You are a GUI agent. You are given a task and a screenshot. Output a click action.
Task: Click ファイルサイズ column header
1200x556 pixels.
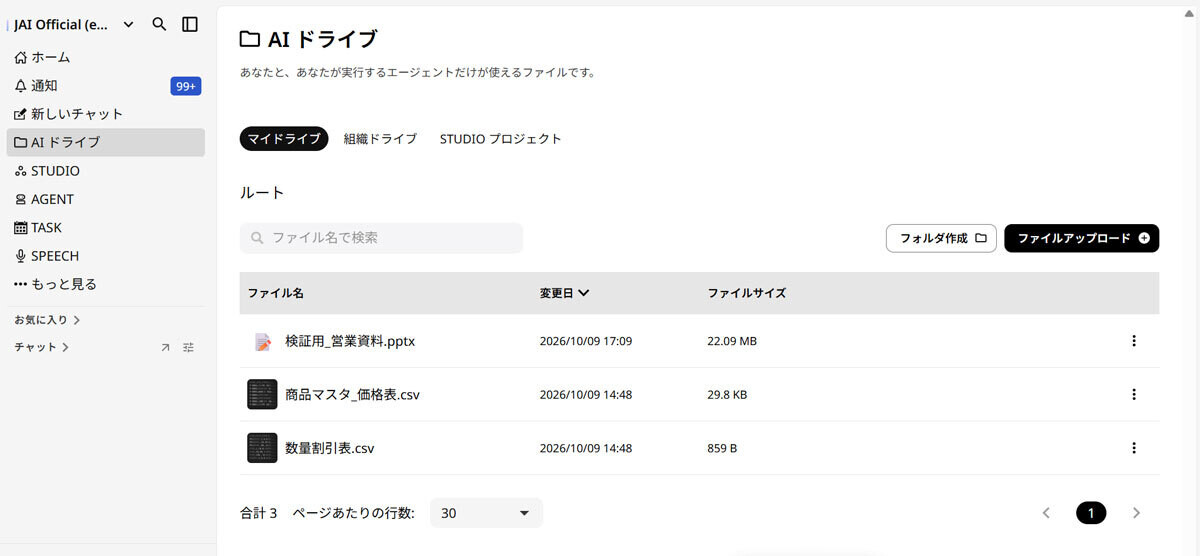coord(746,293)
